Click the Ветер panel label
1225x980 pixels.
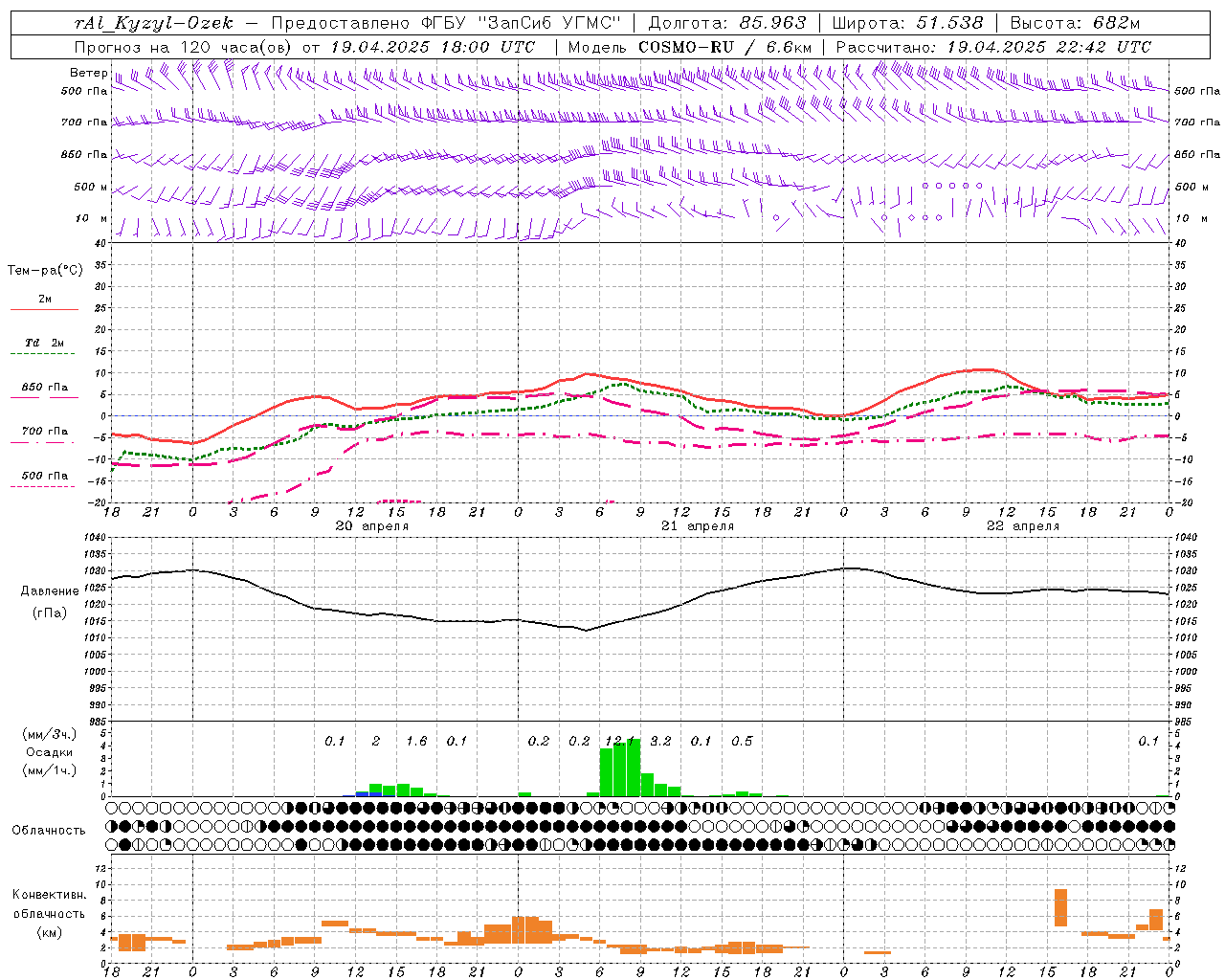point(88,73)
